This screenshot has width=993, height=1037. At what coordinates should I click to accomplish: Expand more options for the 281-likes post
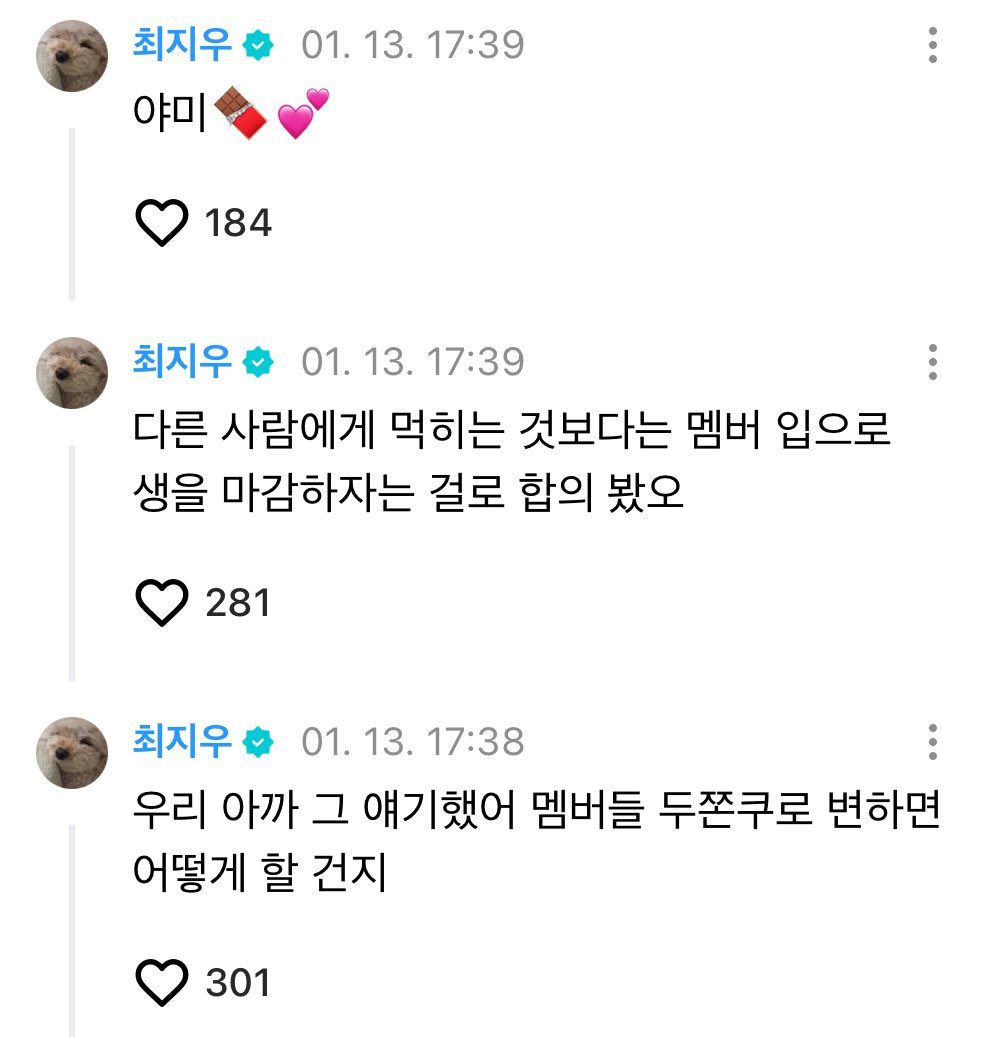(932, 362)
